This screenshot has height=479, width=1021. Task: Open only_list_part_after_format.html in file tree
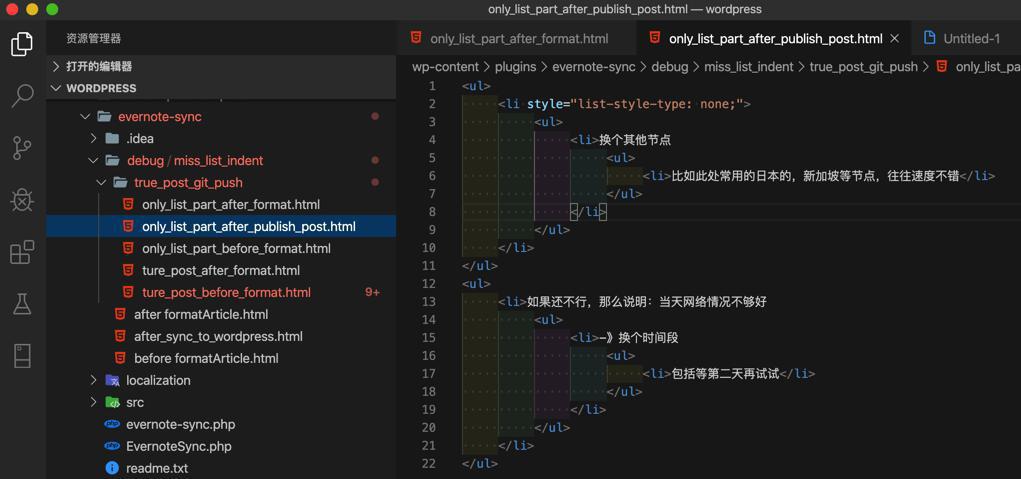(231, 204)
